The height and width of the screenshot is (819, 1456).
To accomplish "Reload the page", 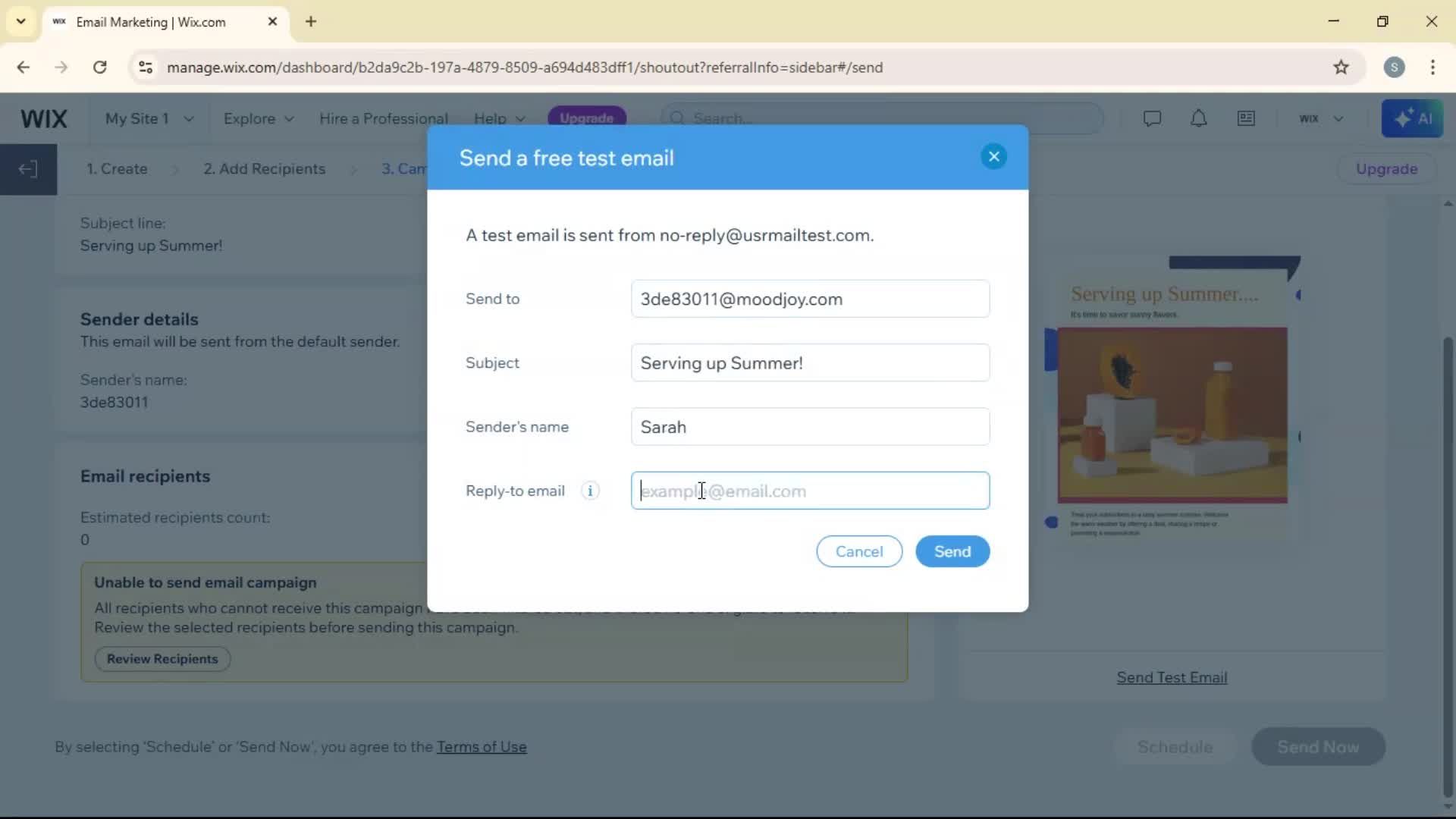I will point(99,67).
